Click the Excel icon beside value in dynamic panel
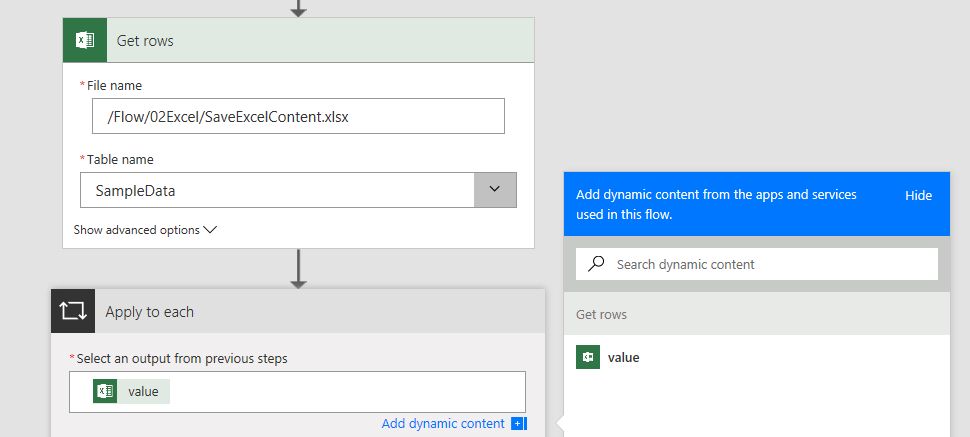Viewport: 970px width, 437px height. 588,357
